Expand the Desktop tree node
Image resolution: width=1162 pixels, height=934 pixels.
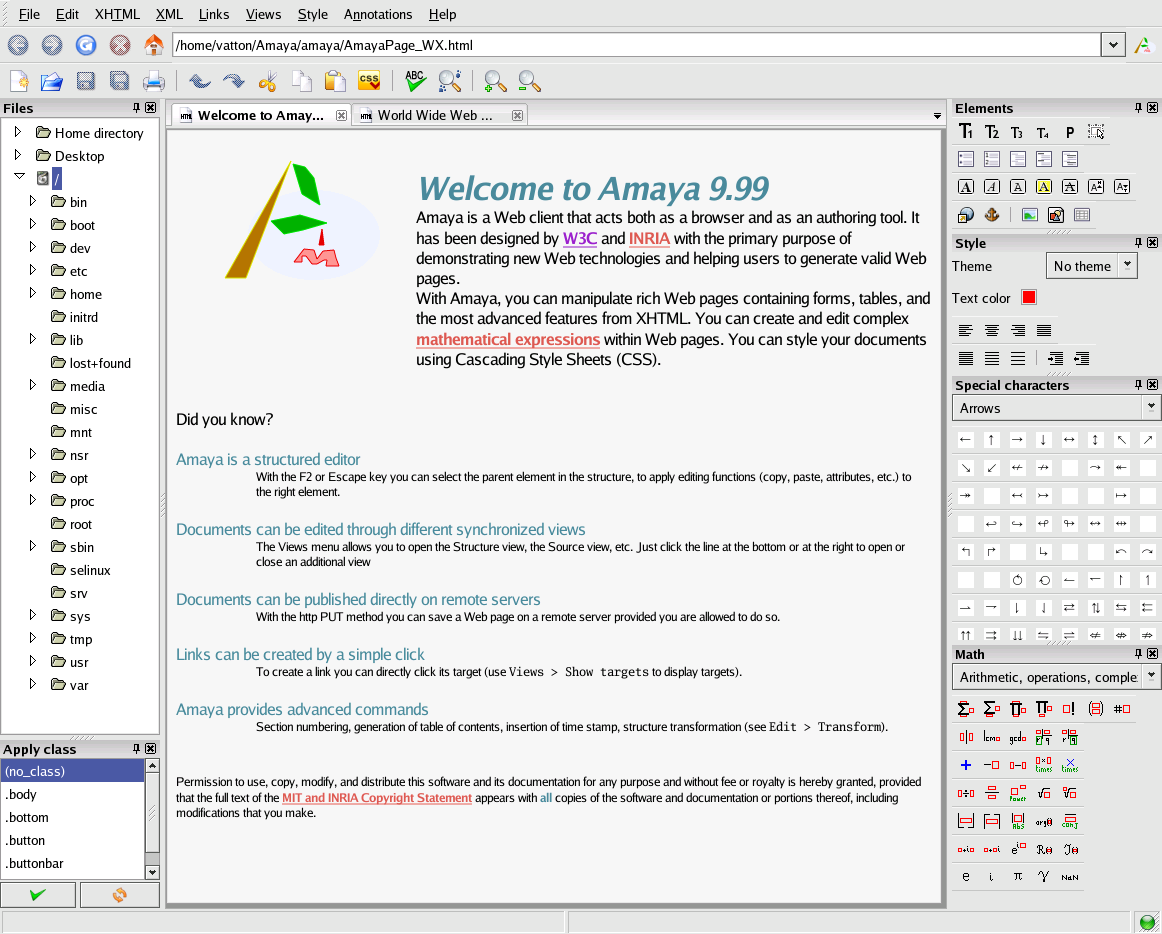(19, 155)
